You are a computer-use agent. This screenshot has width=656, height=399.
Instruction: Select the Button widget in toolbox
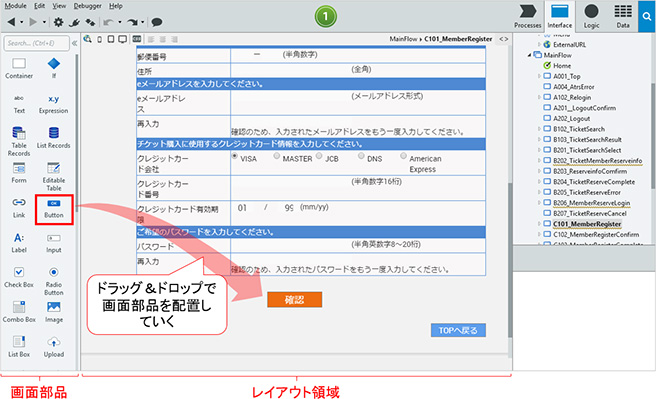[x=54, y=209]
